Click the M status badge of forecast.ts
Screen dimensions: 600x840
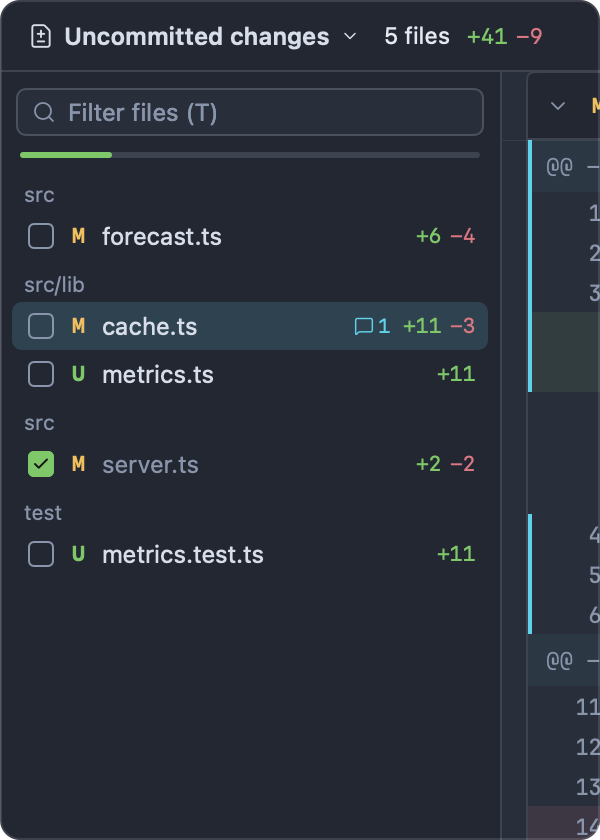78,236
